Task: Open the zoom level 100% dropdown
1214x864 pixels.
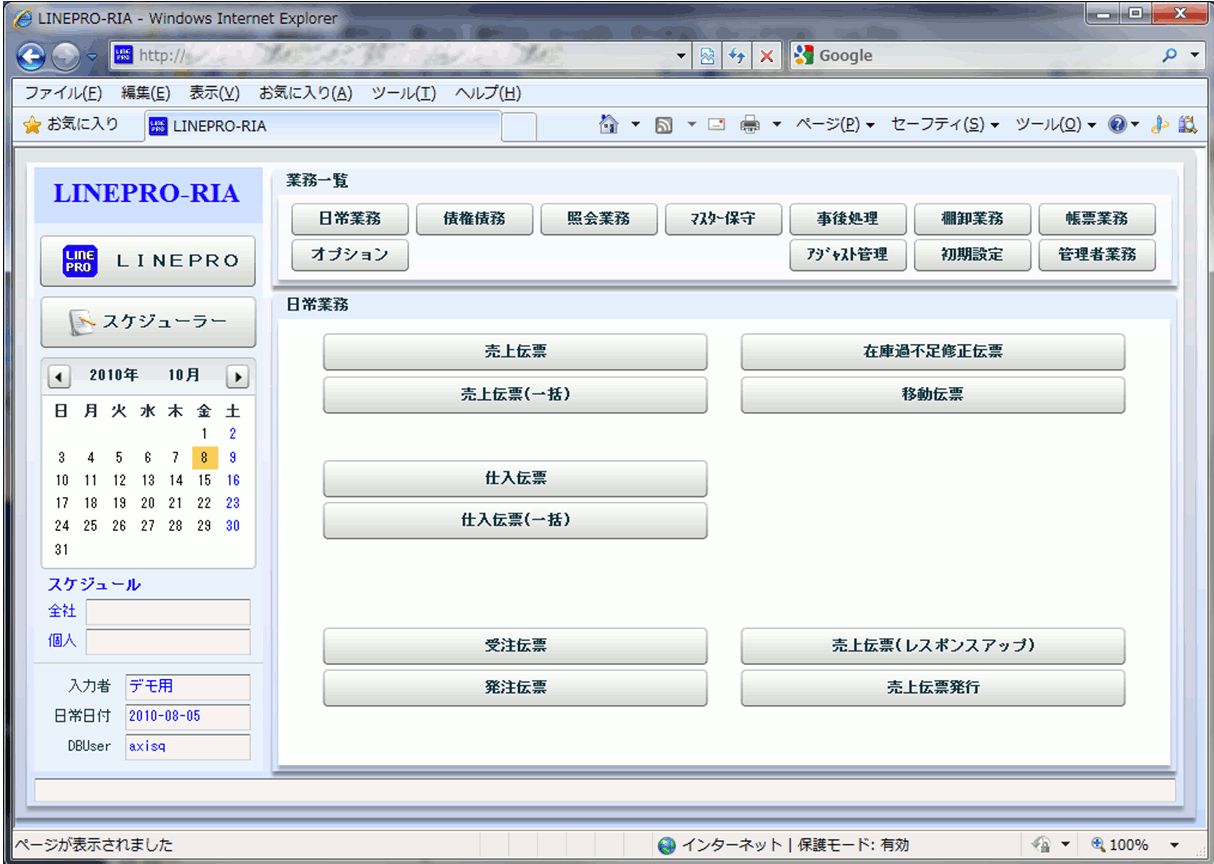Action: [x=1174, y=845]
